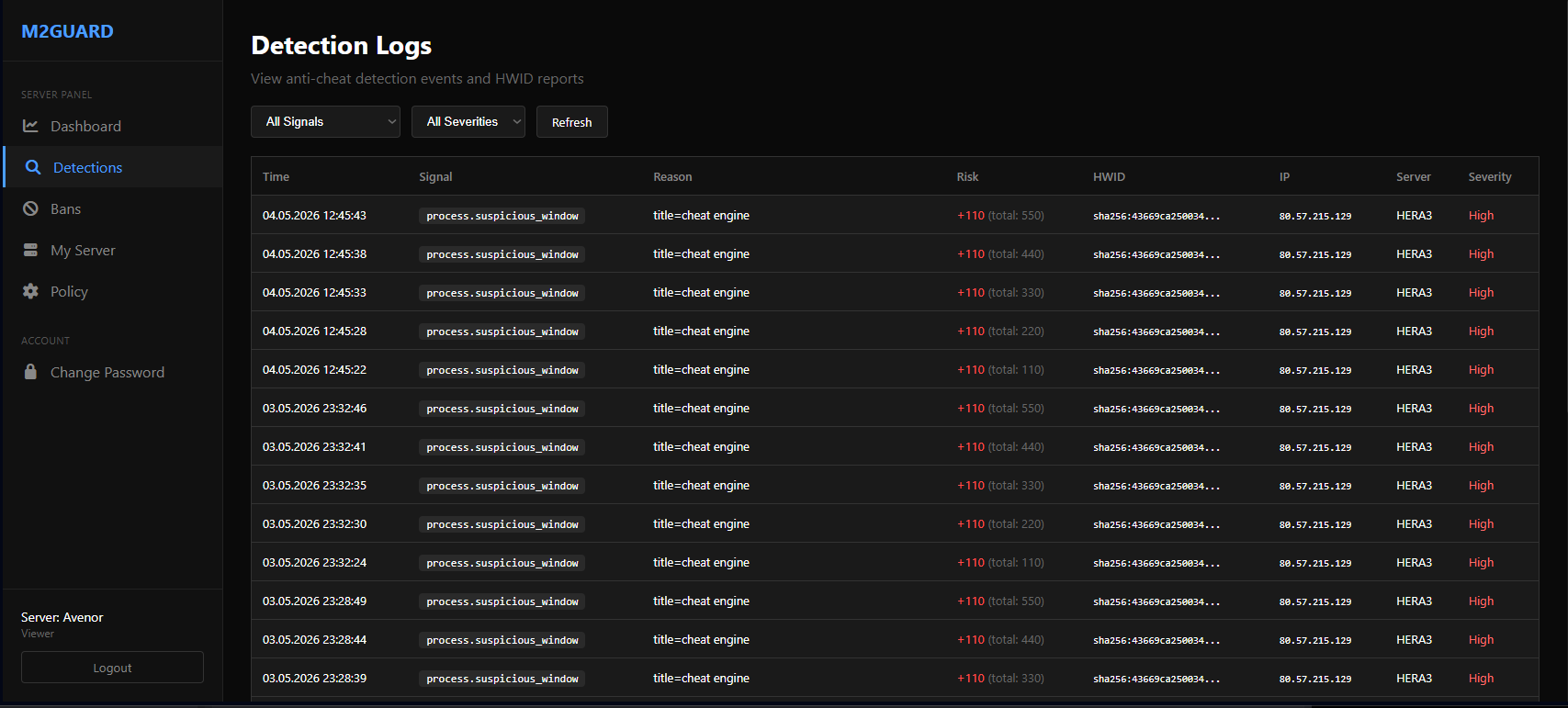This screenshot has width=1568, height=708.
Task: Go to the Bans page
Action: pos(112,208)
